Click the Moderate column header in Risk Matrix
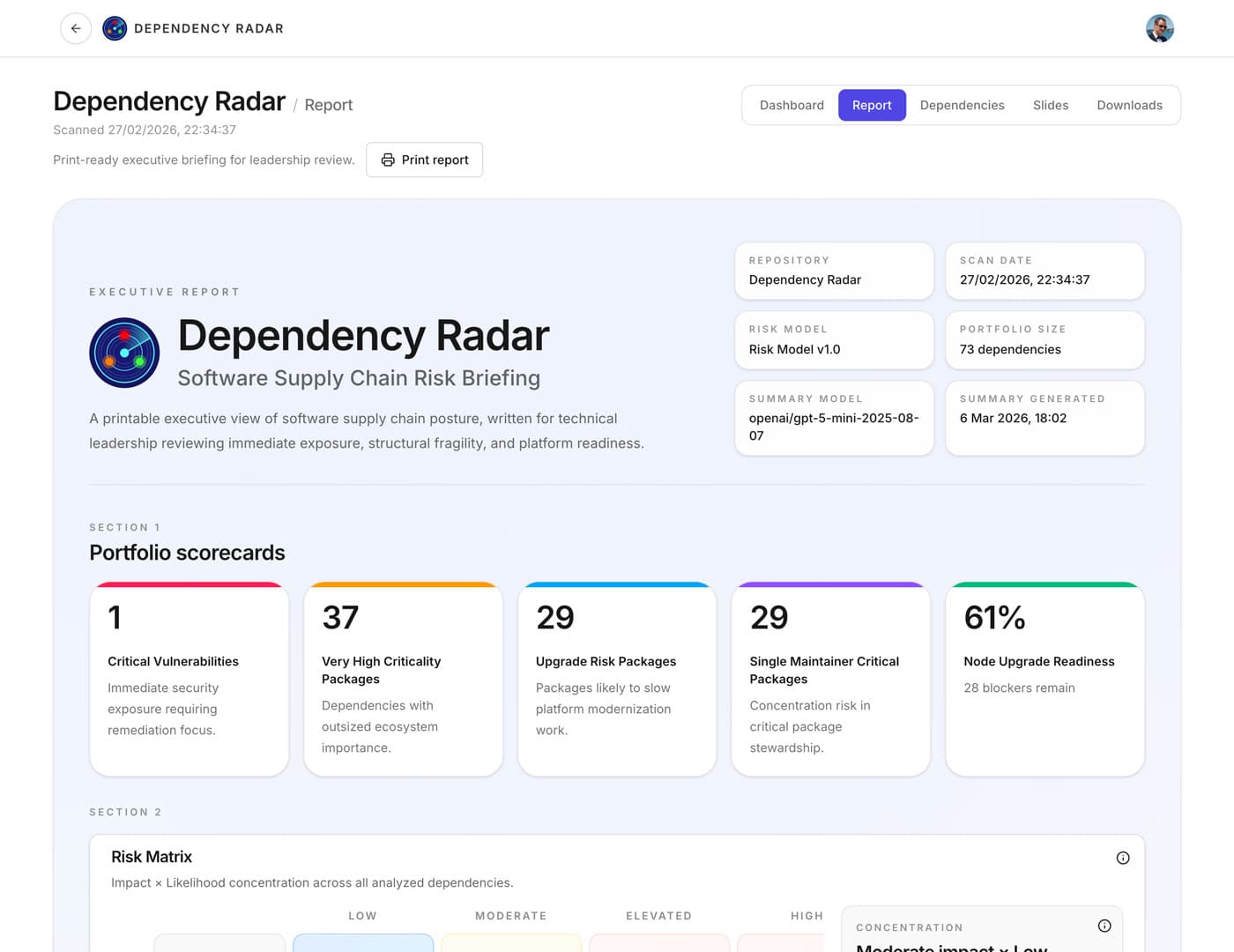1234x952 pixels. coord(511,916)
